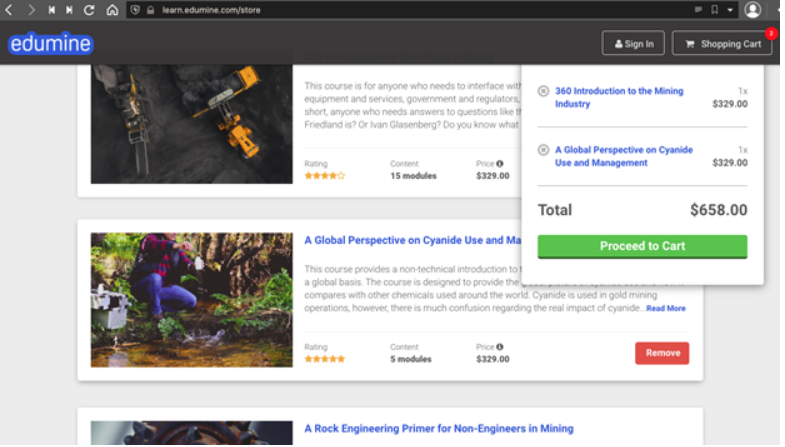Open the Shopping Cart button
The width and height of the screenshot is (785, 447).
722,44
